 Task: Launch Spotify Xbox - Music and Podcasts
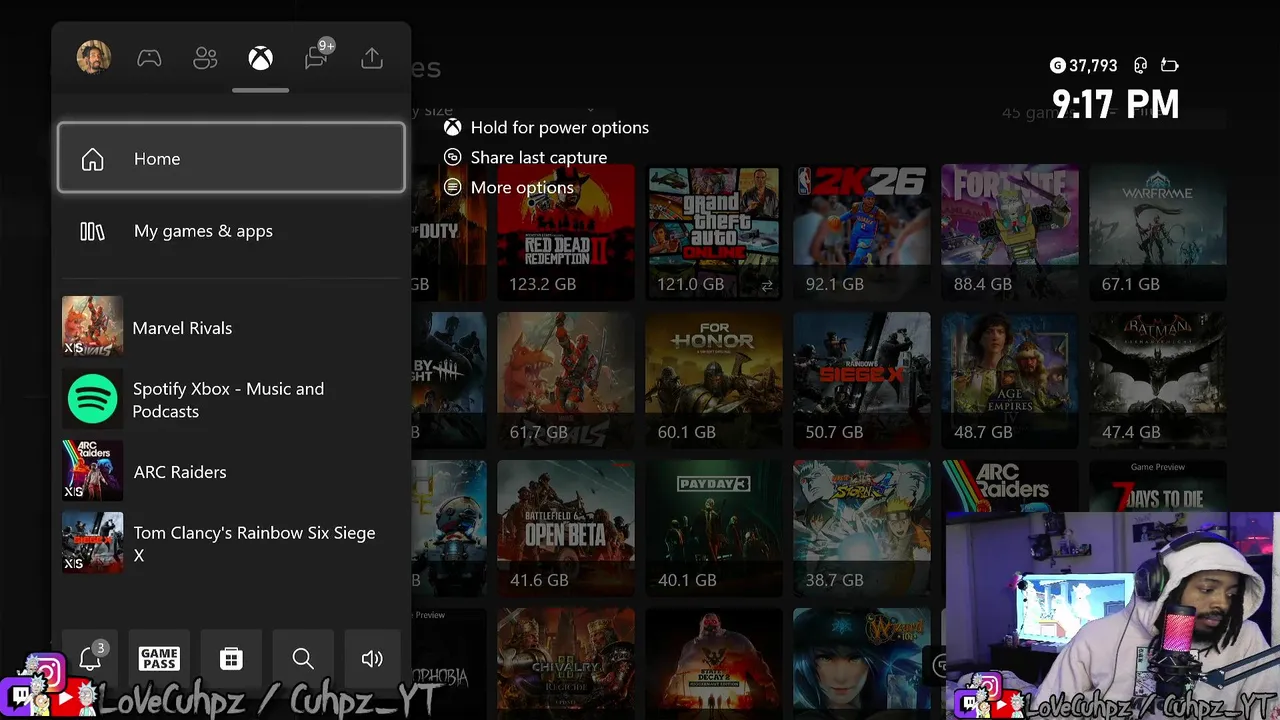231,400
